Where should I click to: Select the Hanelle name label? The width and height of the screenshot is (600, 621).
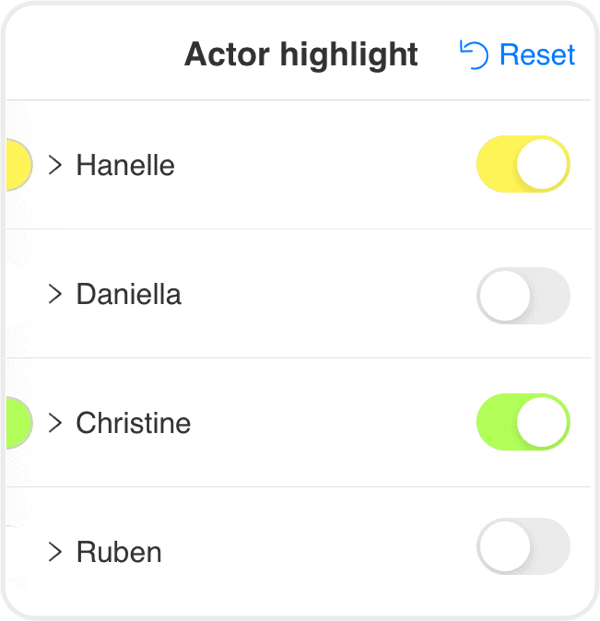click(x=125, y=165)
